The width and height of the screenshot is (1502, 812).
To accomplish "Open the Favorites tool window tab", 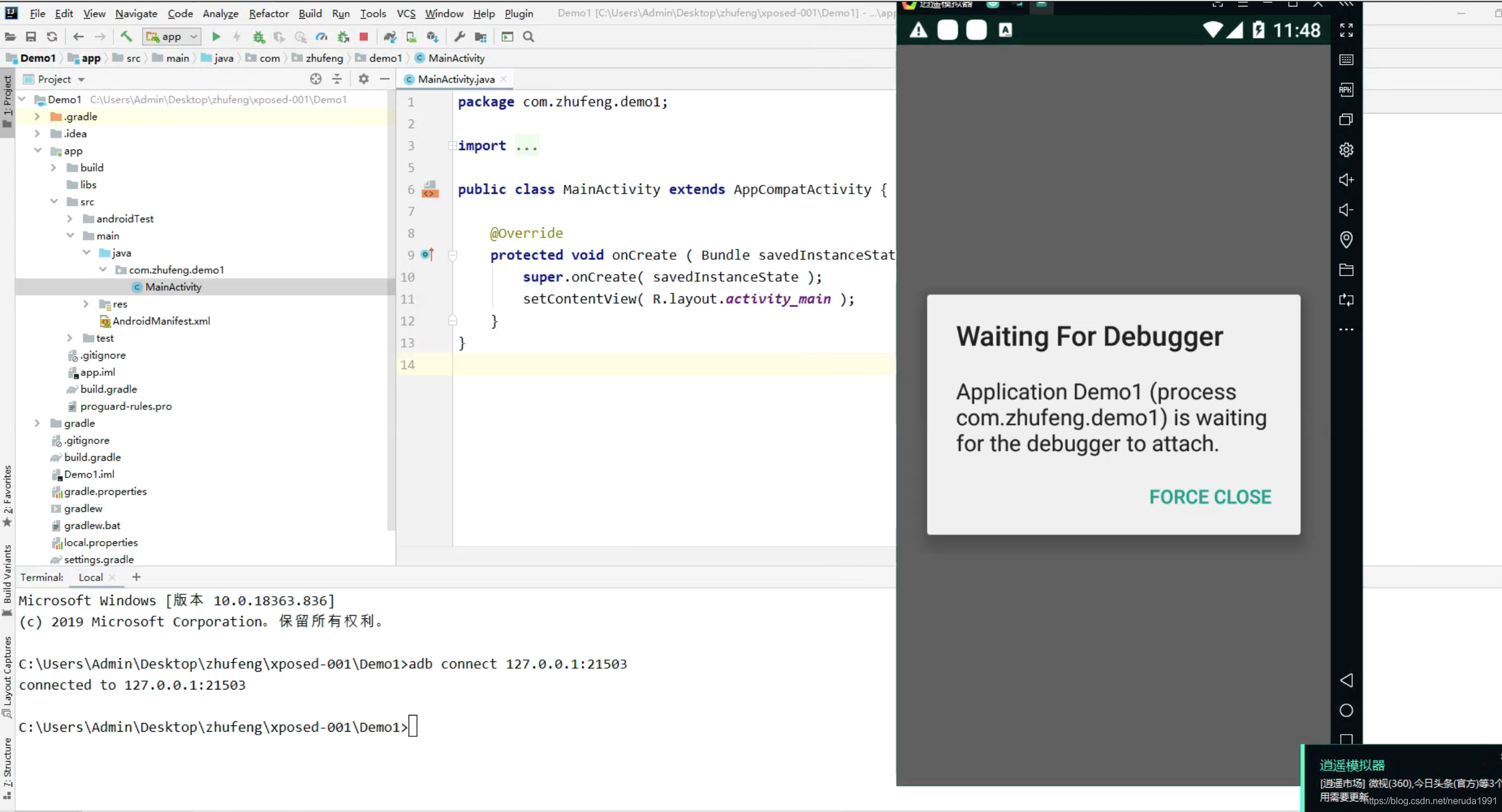I will click(7, 495).
